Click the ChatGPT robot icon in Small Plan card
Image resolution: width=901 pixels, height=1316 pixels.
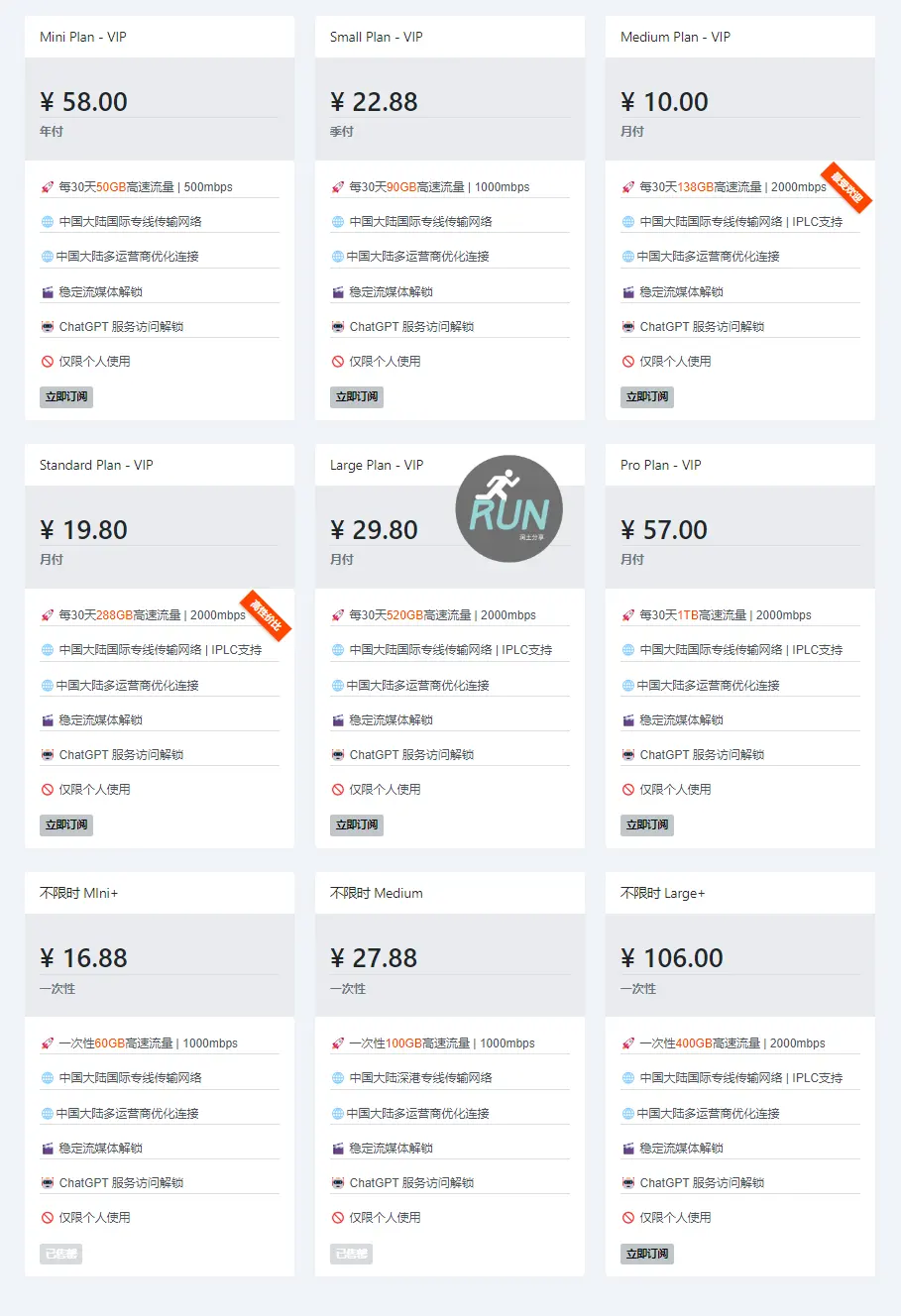pyautogui.click(x=338, y=327)
